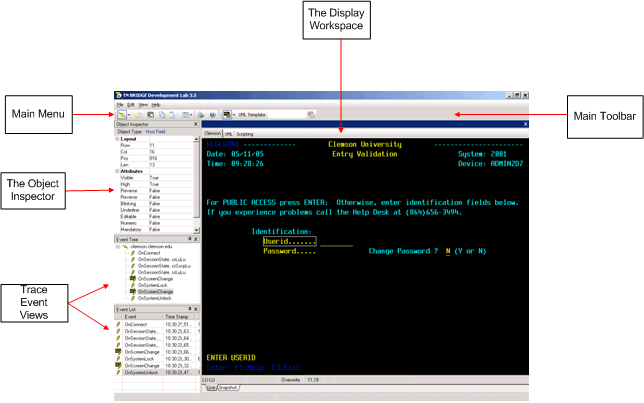
Task: Click the Overwrite indicator in the status bar
Action: point(290,380)
